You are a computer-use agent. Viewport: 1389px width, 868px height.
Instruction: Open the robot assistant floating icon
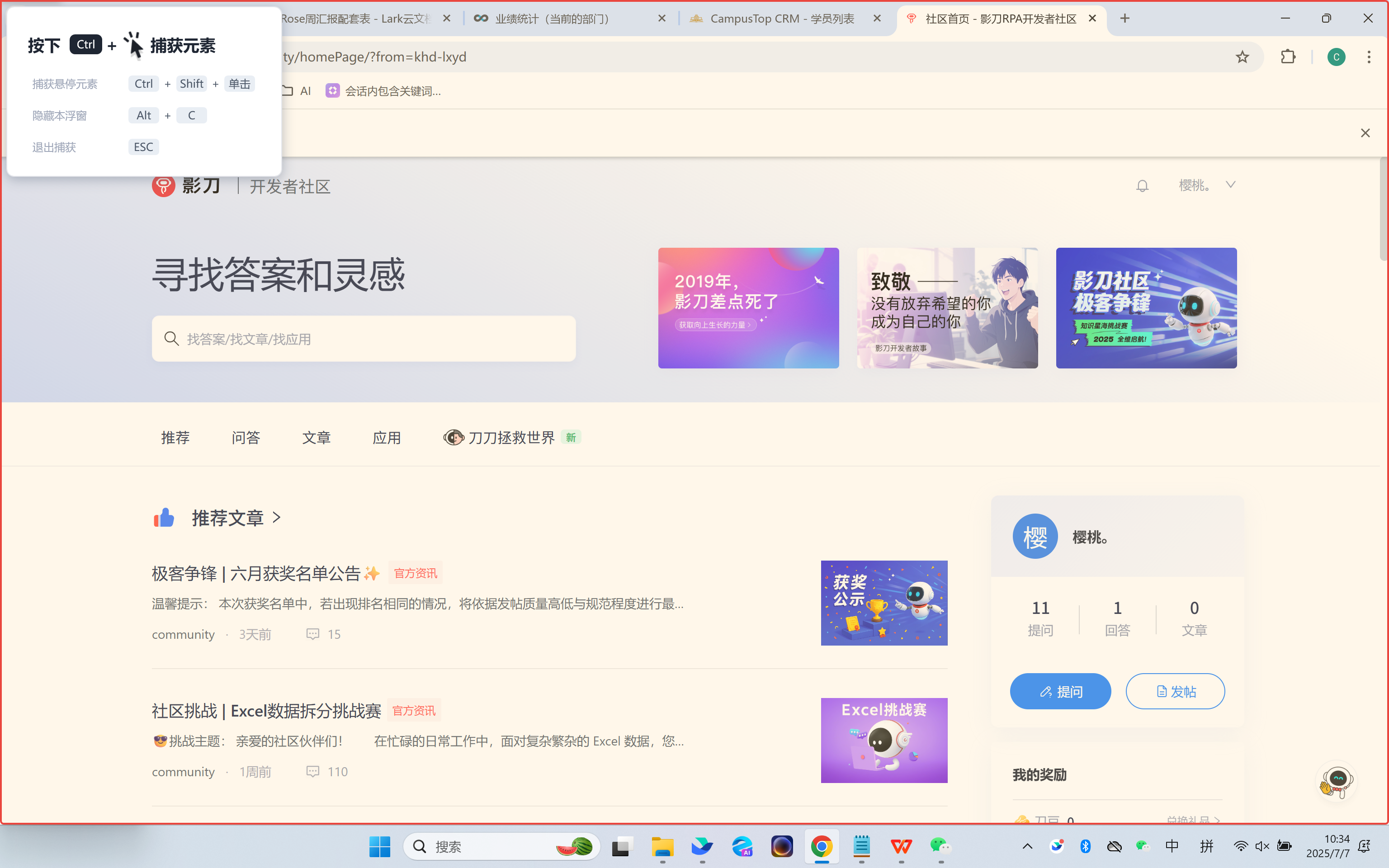coord(1337,781)
